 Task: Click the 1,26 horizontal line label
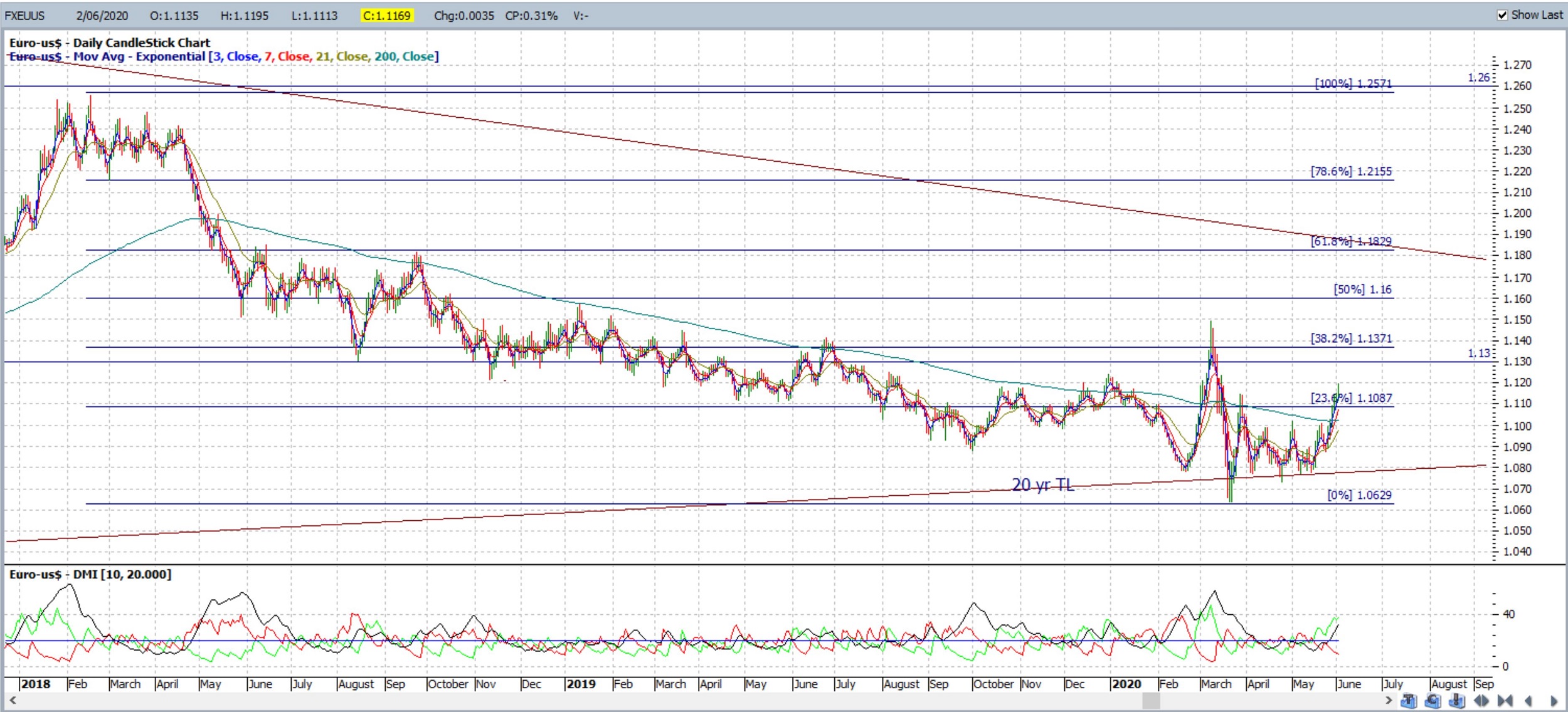tap(1478, 78)
